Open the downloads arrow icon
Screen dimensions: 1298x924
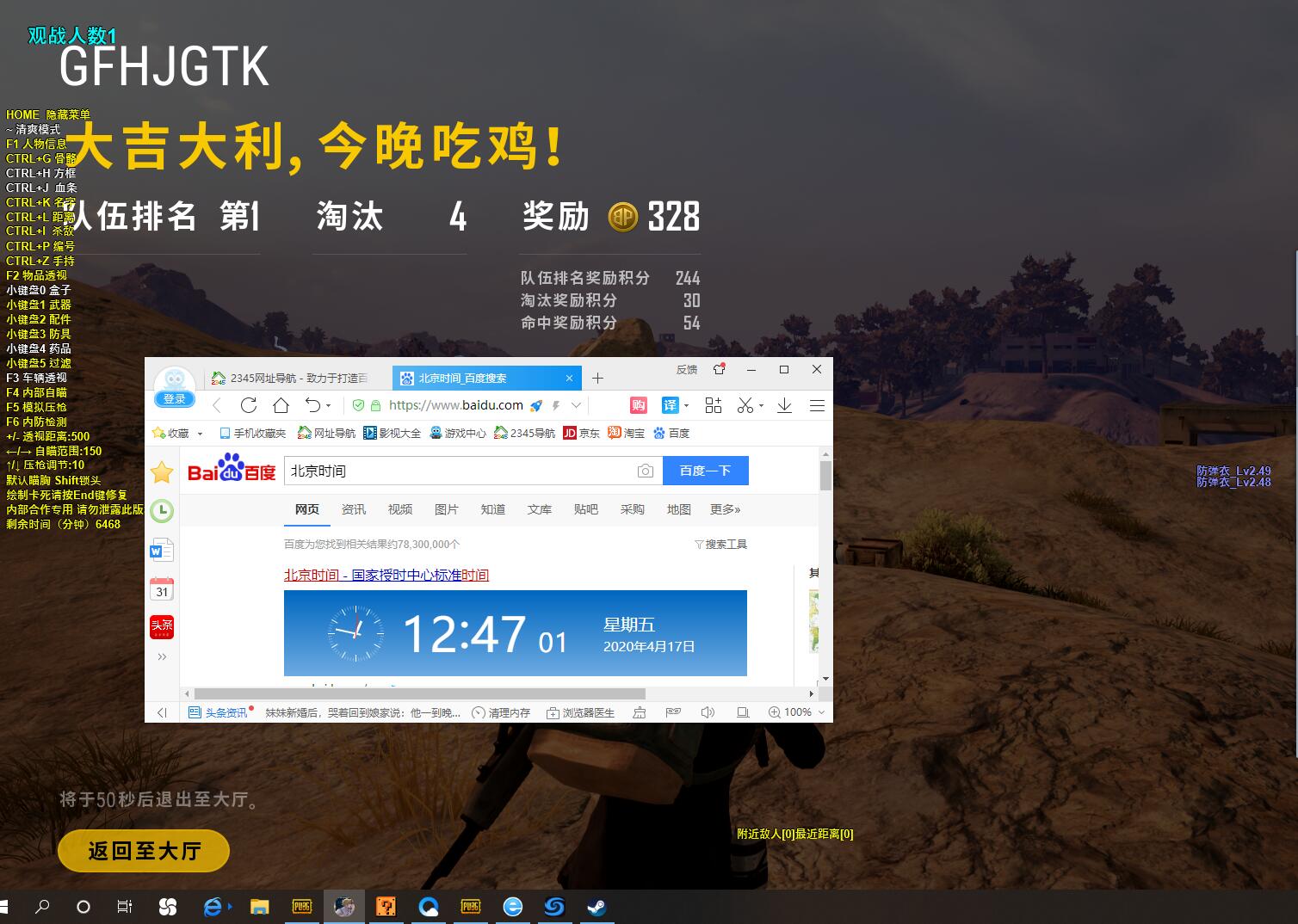[x=784, y=405]
